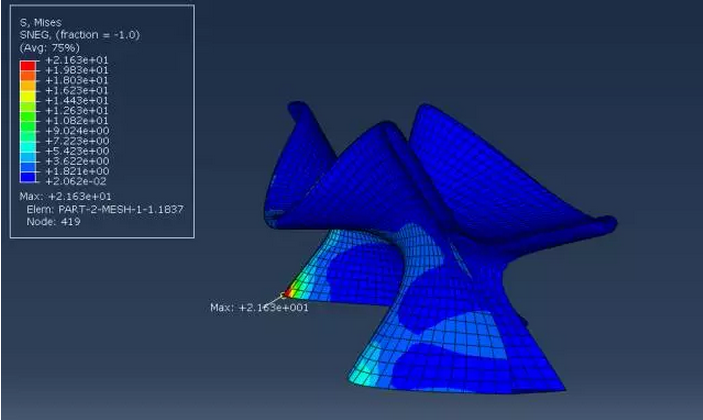Pick the red maximum-stress hotspot on the model

287,293
